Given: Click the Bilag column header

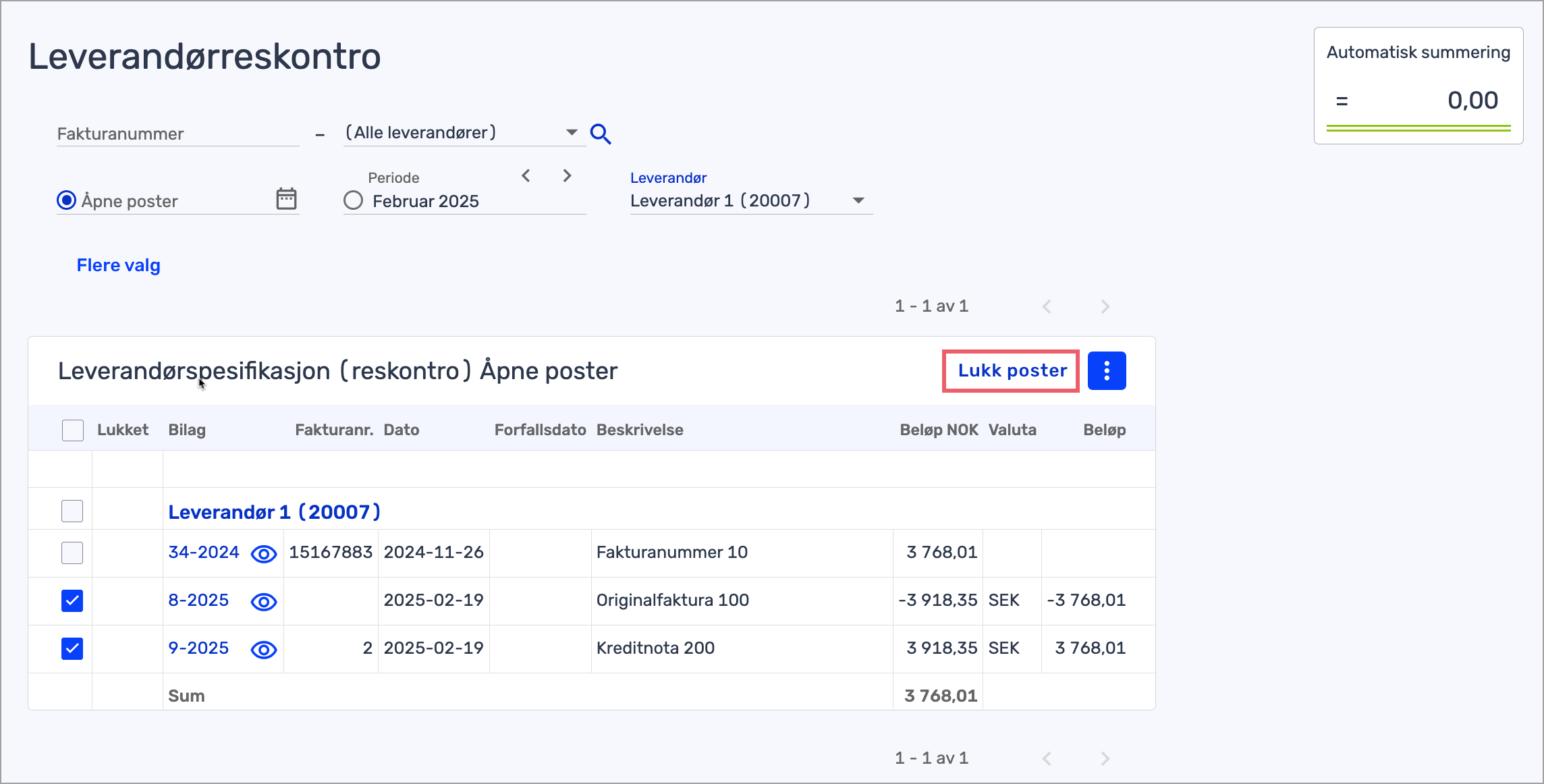Looking at the screenshot, I should tap(187, 430).
